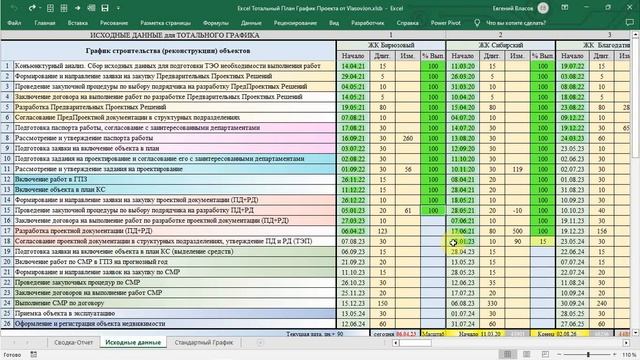The image size is (640, 360).
Task: Open the Разметка страницы tab
Action: point(165,23)
